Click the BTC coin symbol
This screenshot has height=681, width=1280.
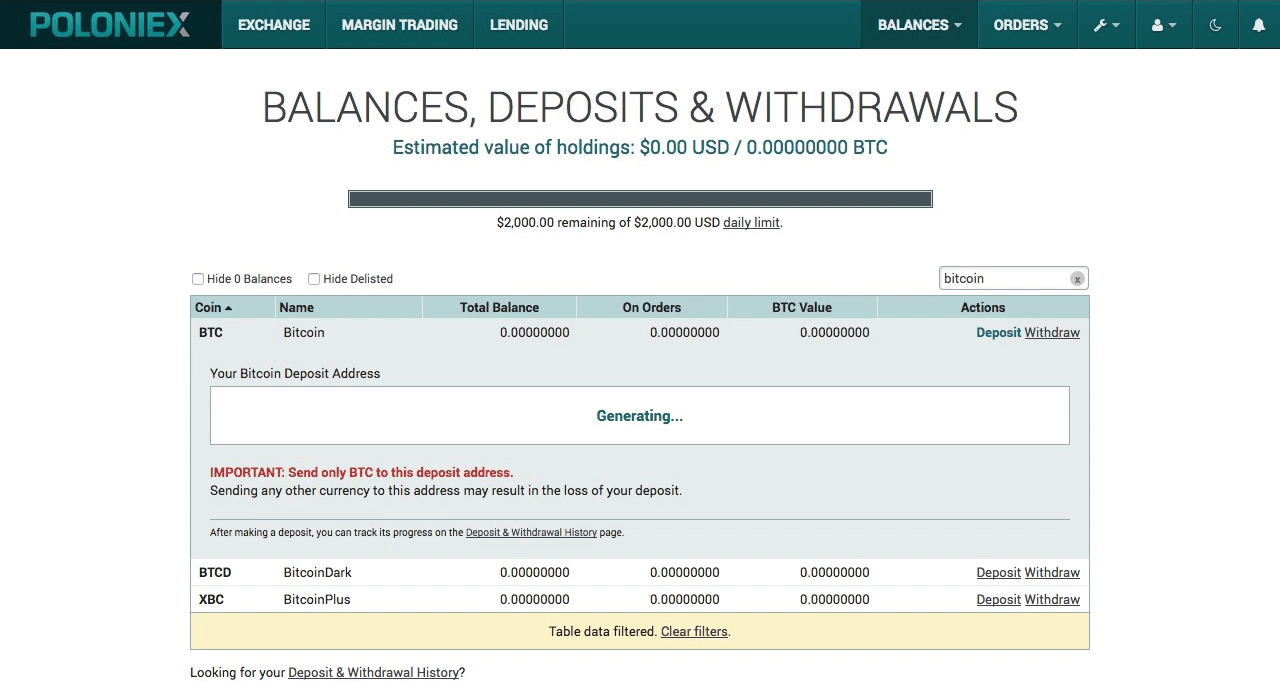pyautogui.click(x=211, y=332)
